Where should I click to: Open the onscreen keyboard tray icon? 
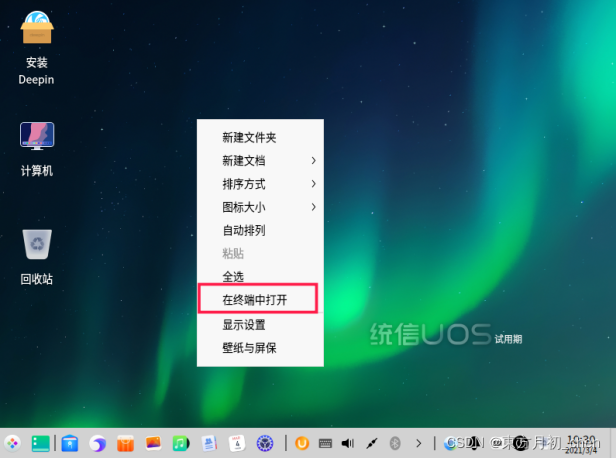(x=325, y=444)
